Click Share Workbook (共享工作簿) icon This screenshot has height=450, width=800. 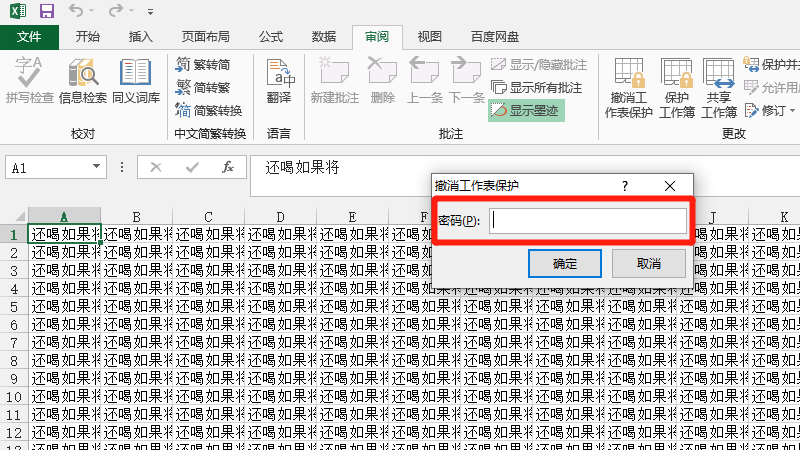(719, 88)
